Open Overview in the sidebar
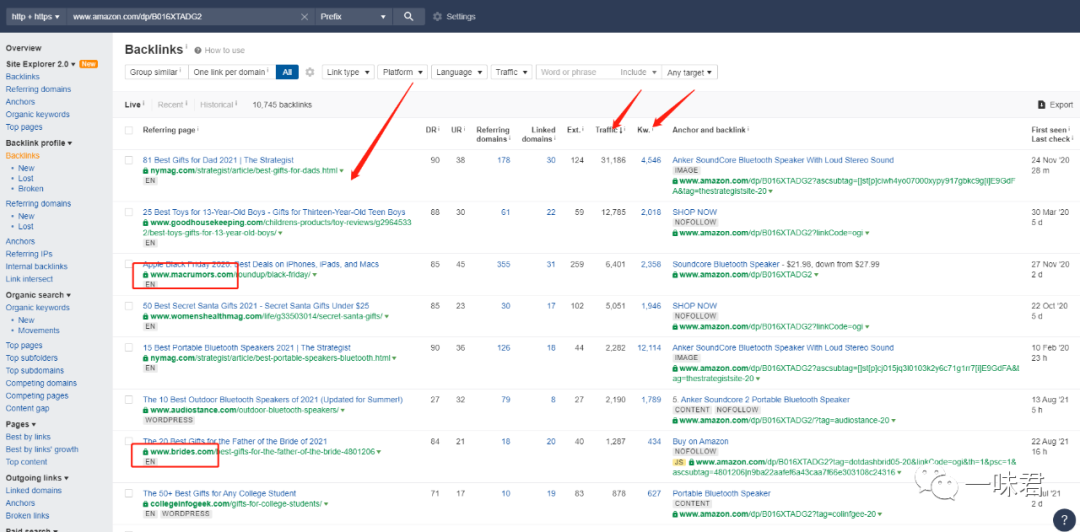The image size is (1080, 532). pos(23,48)
